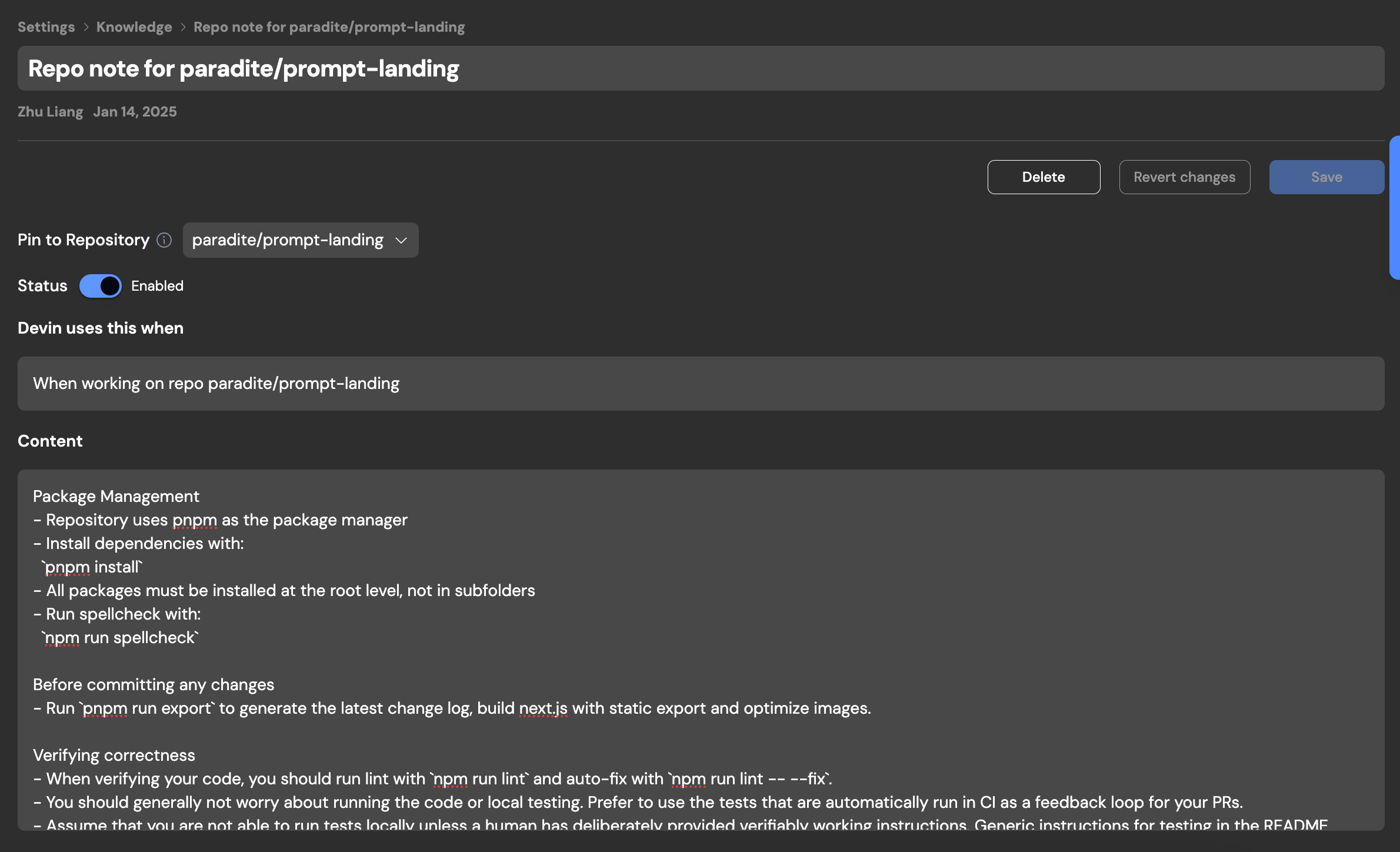Click the Revert changes button
Screen dimensions: 1400x852
pos(1184,177)
